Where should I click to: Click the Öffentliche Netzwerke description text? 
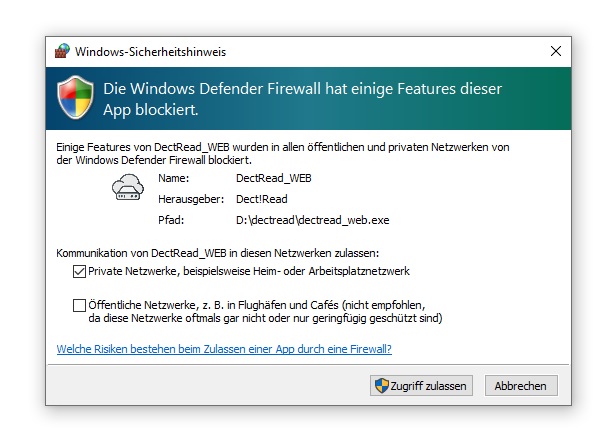pos(265,312)
